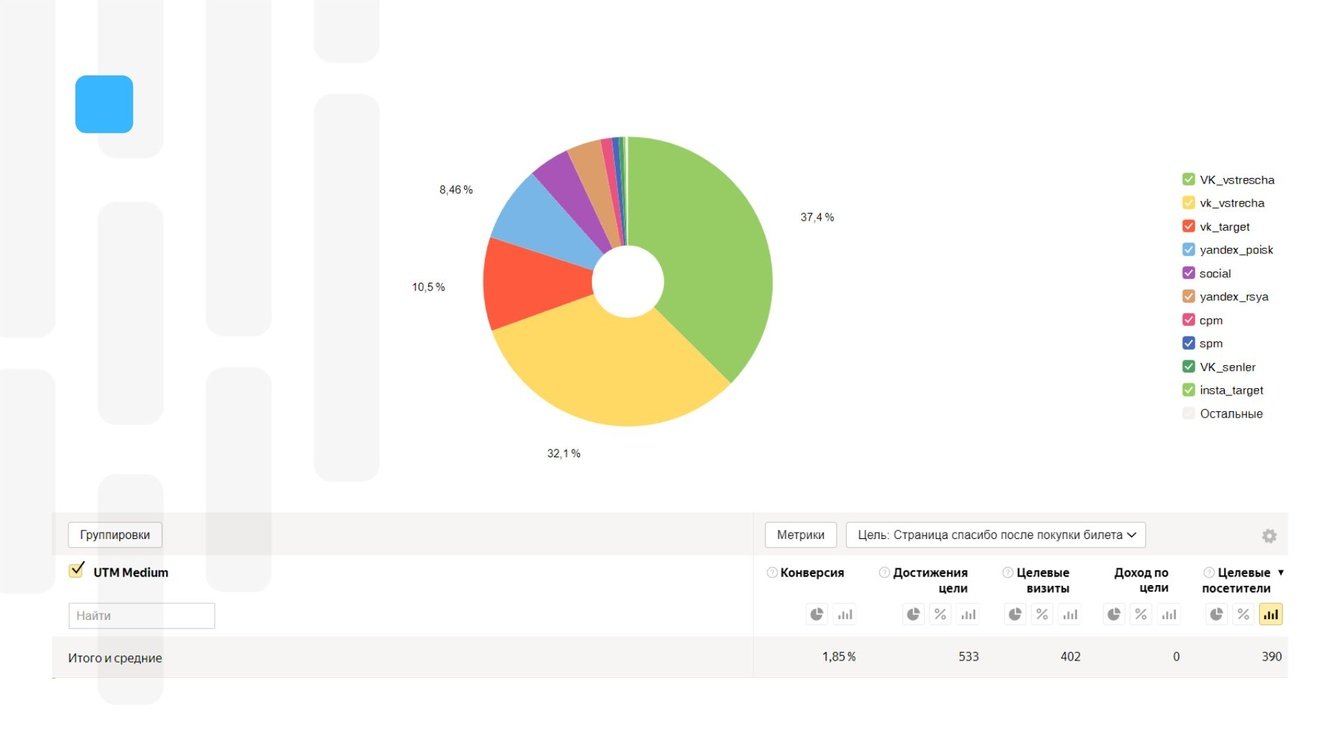Click the UTM Medium header label

pos(131,573)
